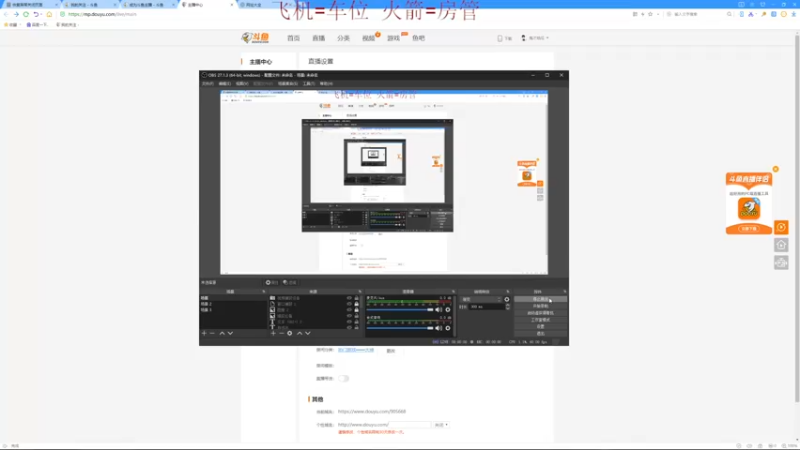Screen dimensions: 800x450
Task: Open the transition properties gear icon
Action: pos(507,299)
